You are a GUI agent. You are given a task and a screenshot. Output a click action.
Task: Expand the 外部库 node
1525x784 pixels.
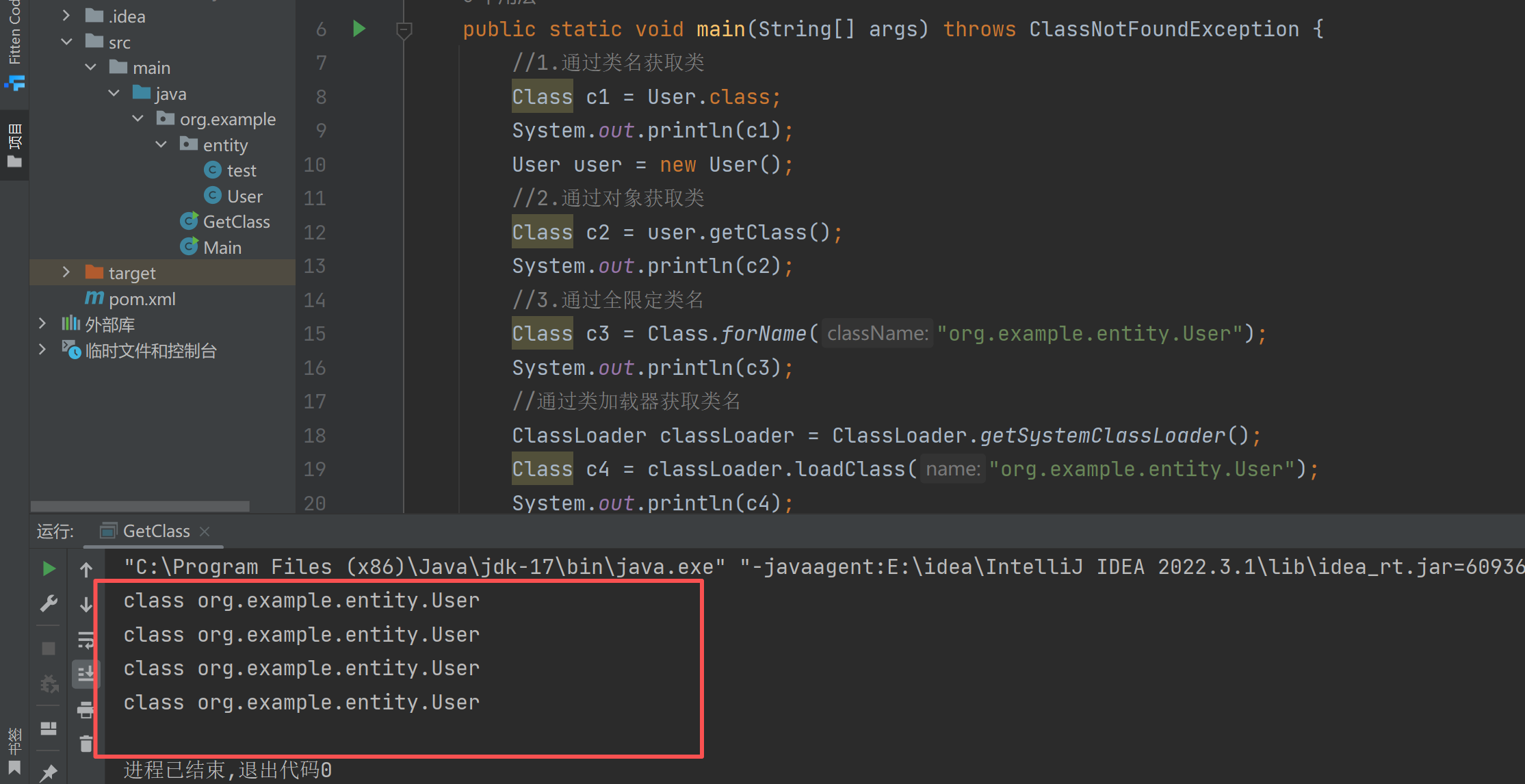42,324
